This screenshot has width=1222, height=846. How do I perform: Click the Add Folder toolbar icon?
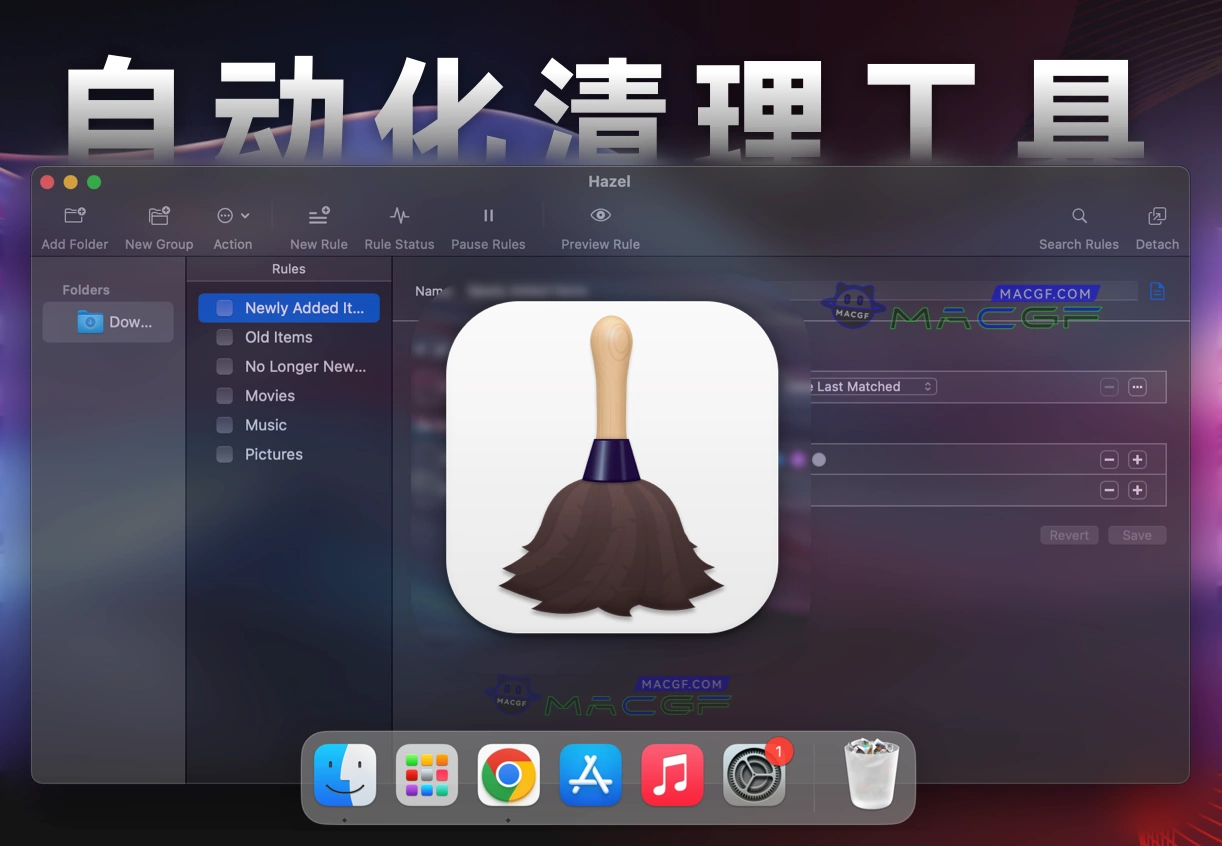[x=75, y=215]
